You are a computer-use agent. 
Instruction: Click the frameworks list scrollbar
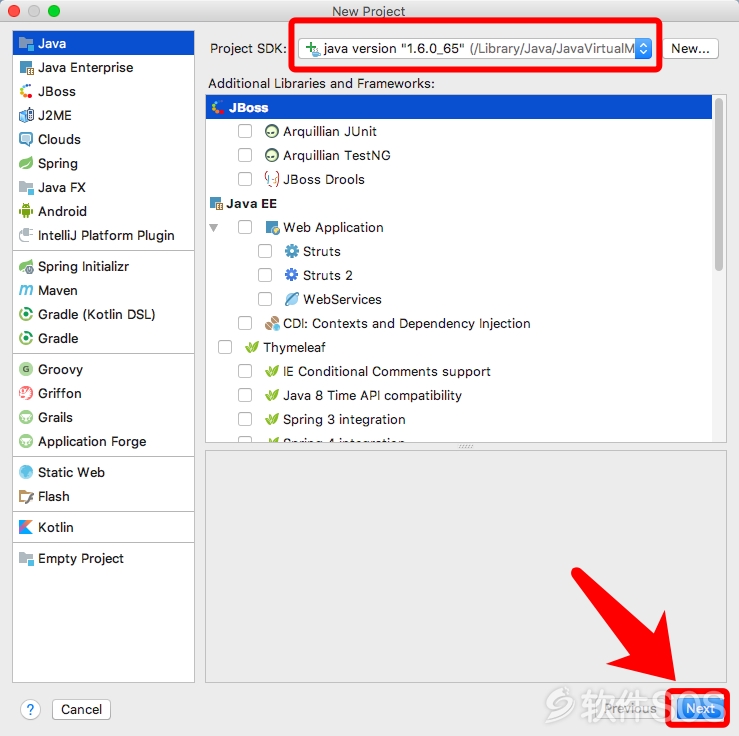point(719,185)
